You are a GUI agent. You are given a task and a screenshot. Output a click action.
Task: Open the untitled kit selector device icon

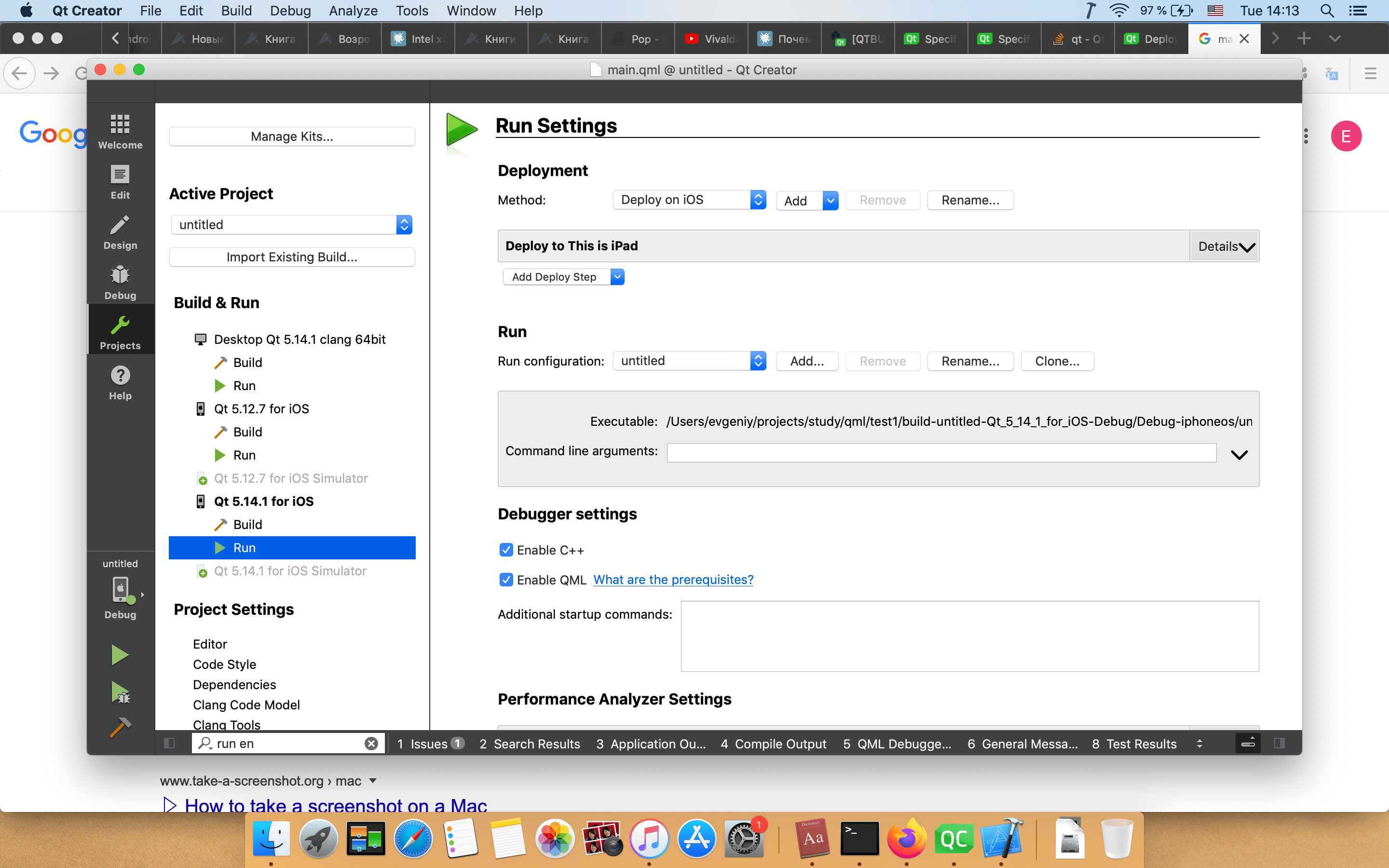tap(121, 590)
